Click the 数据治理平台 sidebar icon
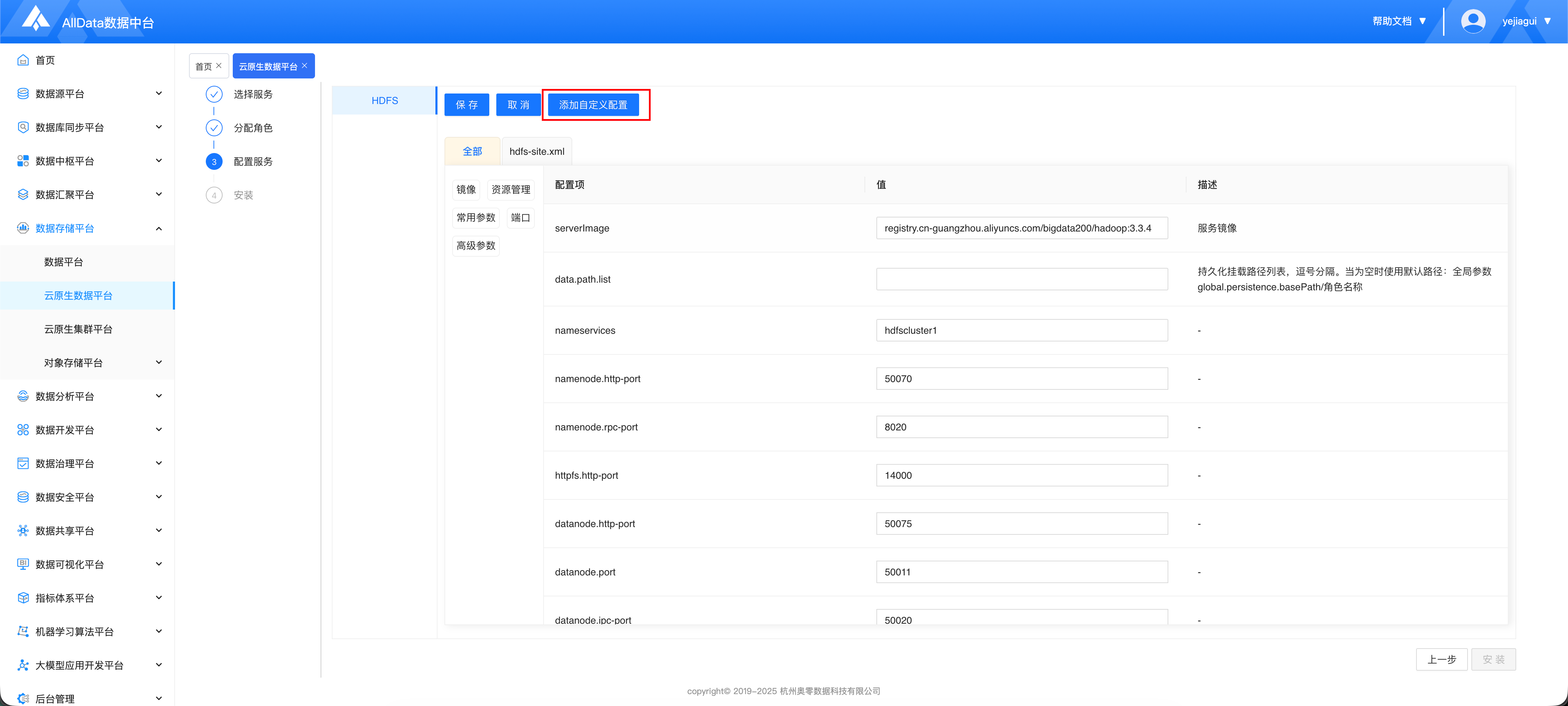This screenshot has width=1568, height=706. coord(23,463)
